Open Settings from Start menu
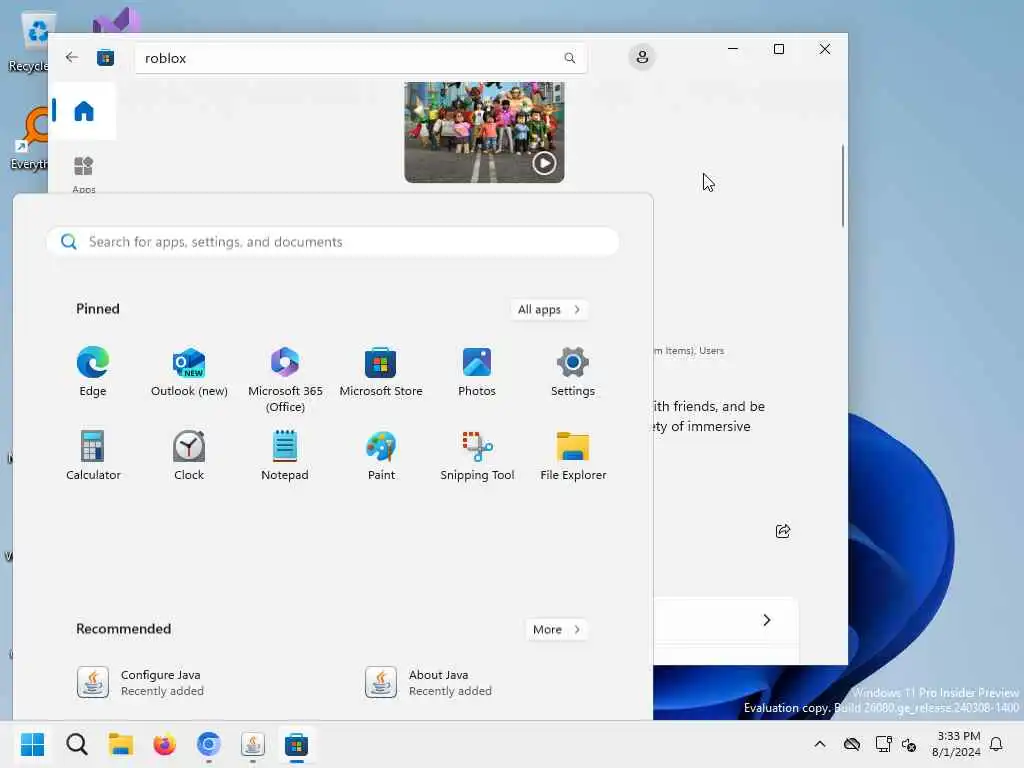 click(573, 372)
